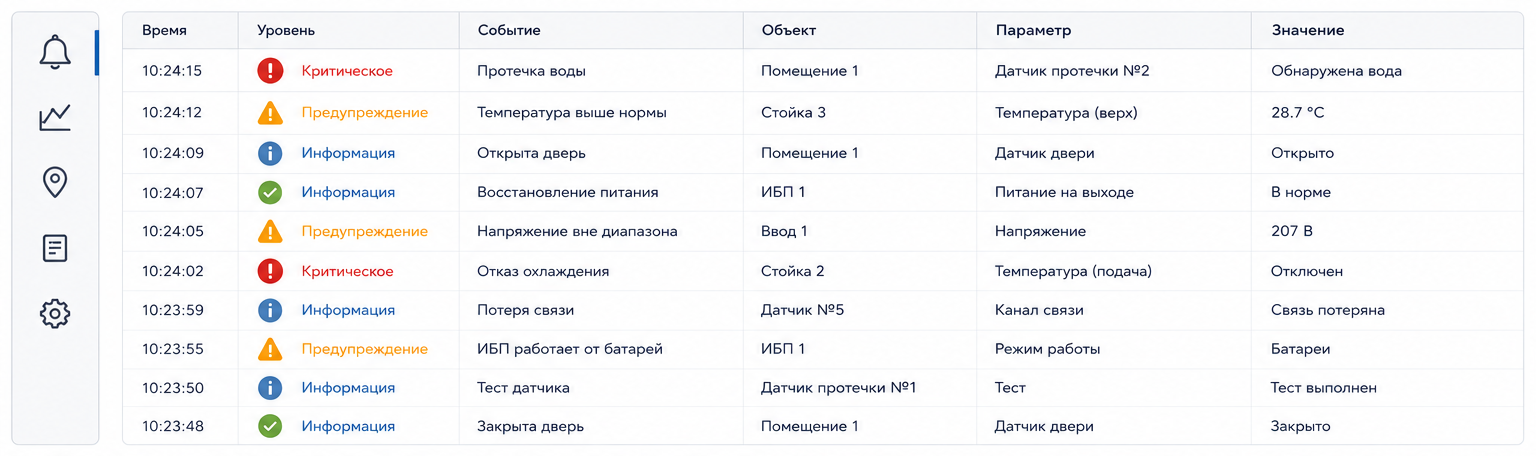Click the Канал связи parameter cell

pos(1039,310)
